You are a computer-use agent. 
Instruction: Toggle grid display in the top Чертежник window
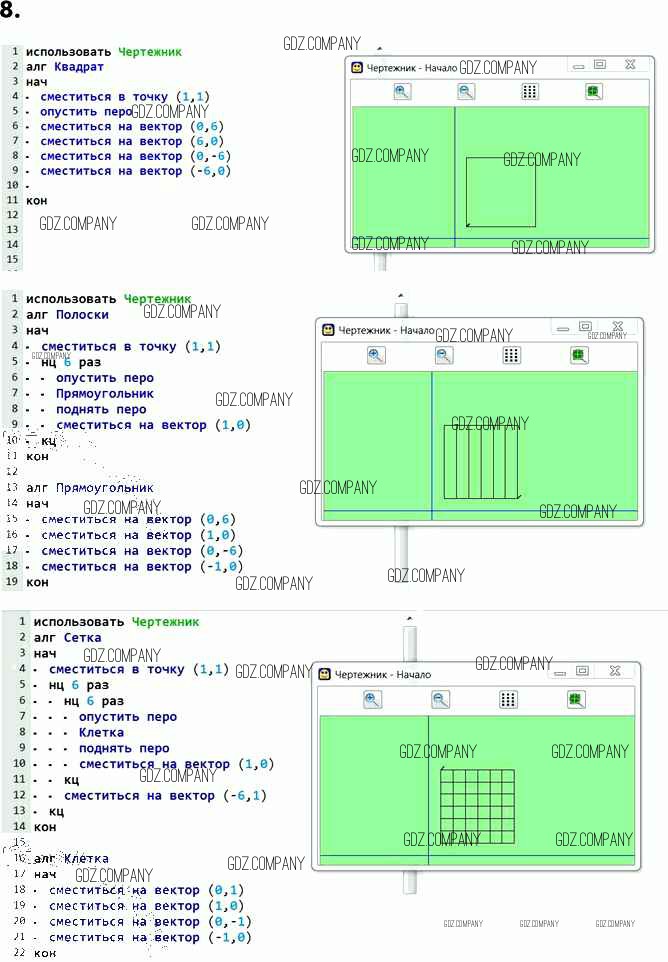coord(530,91)
